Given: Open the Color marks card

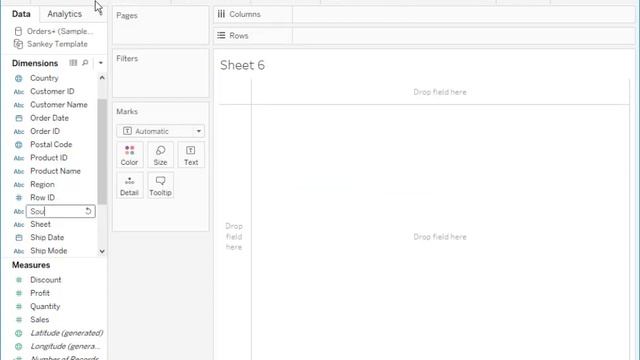Looking at the screenshot, I should [129, 155].
